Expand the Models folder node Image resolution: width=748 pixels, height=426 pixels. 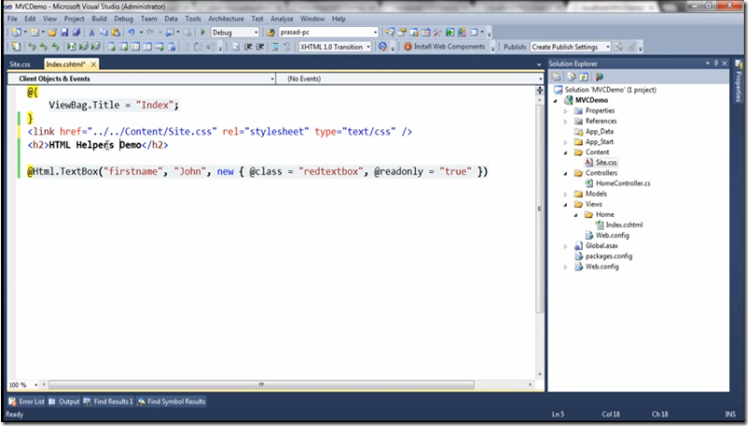566,194
